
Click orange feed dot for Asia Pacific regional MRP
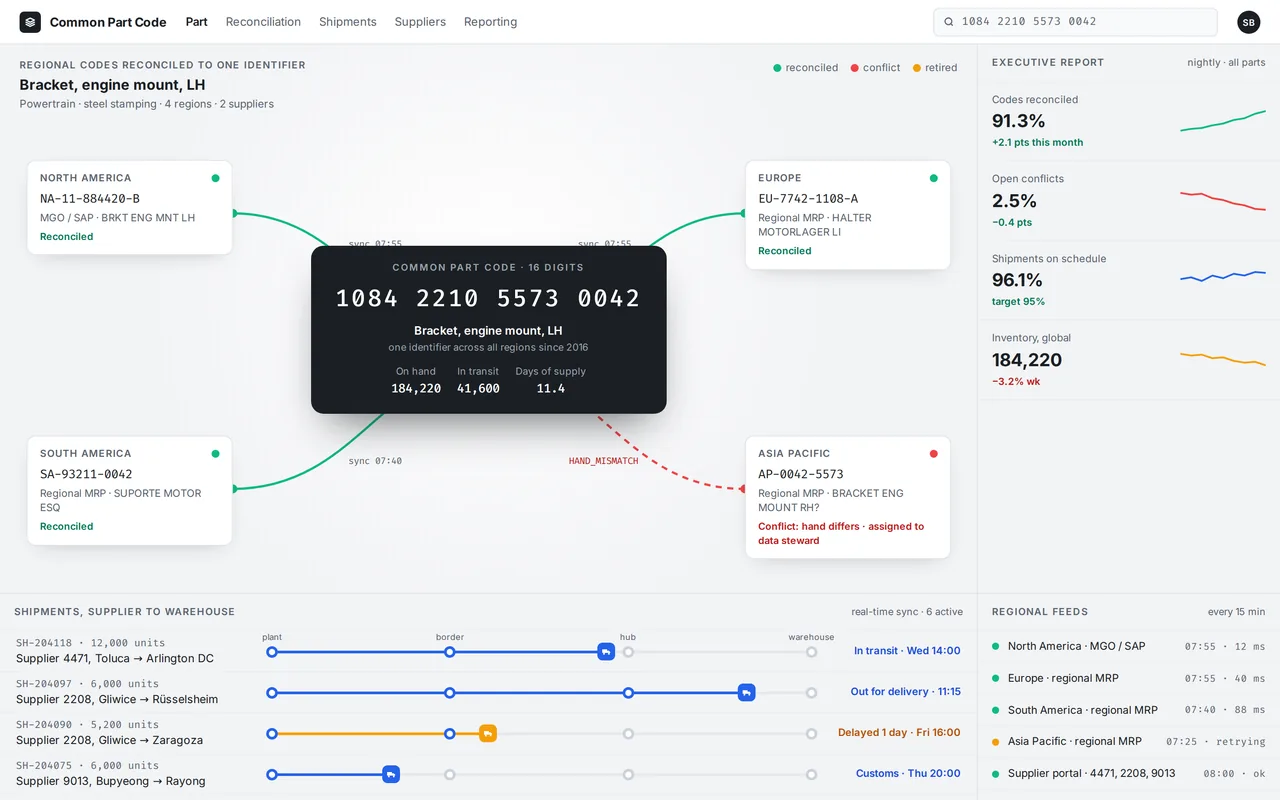coord(995,742)
